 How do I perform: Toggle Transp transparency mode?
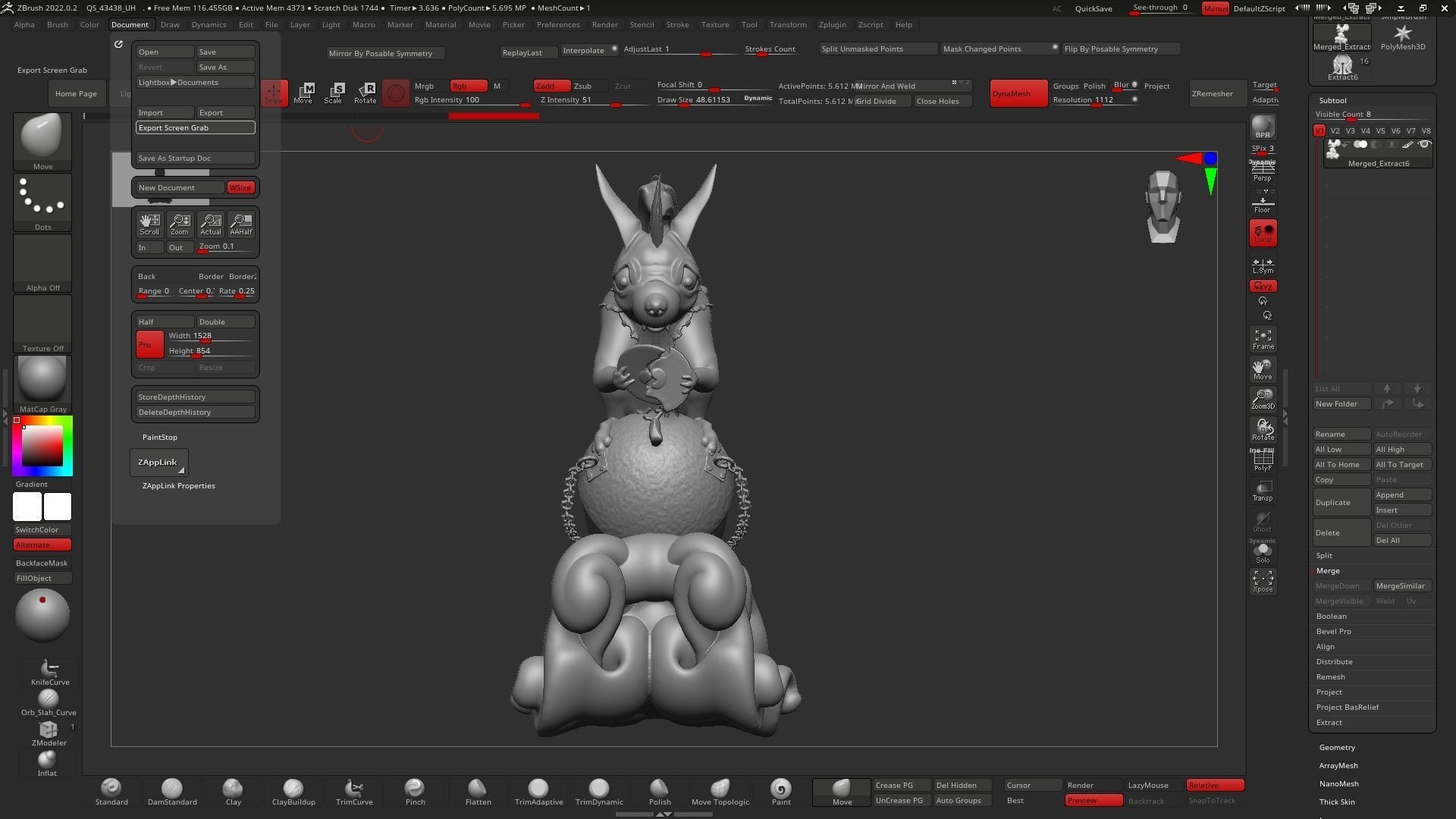pyautogui.click(x=1263, y=491)
